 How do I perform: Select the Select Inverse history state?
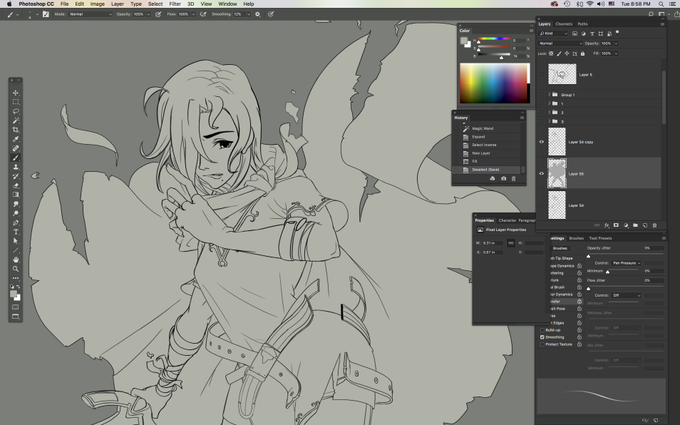(x=487, y=145)
